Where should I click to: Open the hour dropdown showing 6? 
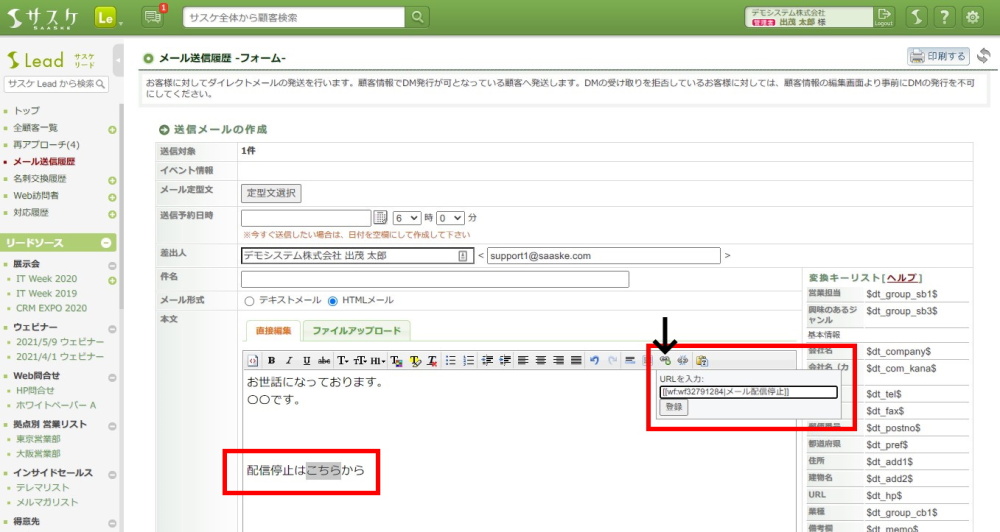[406, 218]
